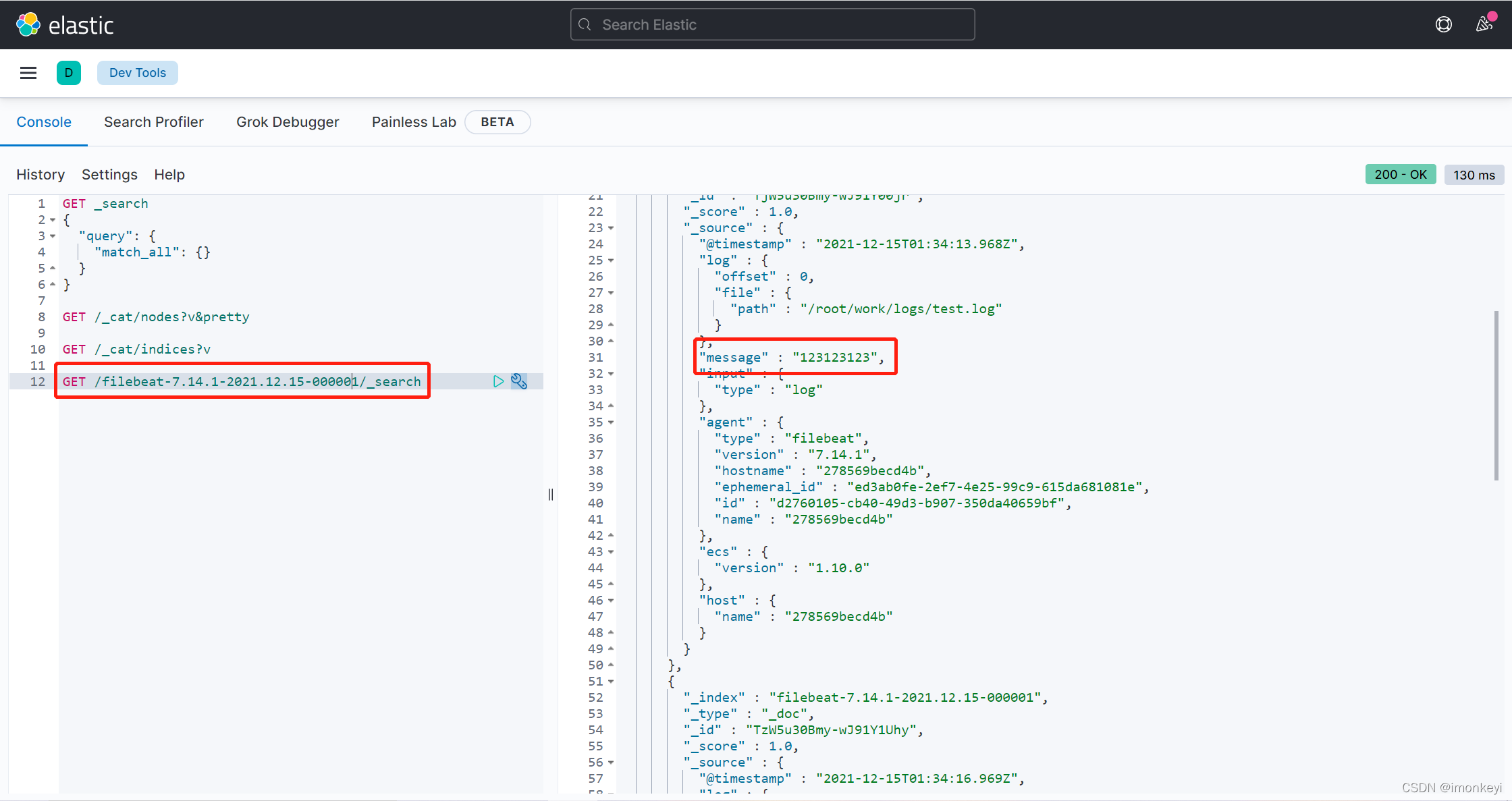Click the BETA badge next to Painless Lab

[x=497, y=122]
